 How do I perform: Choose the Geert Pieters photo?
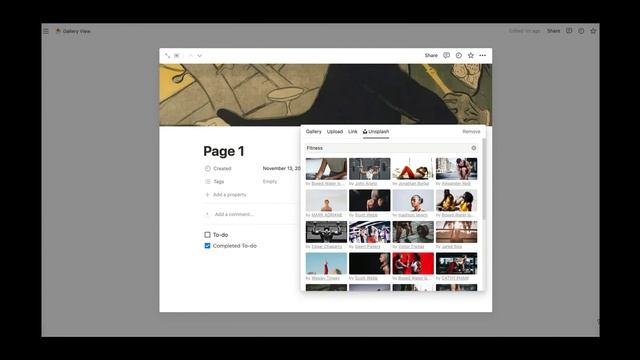369,232
